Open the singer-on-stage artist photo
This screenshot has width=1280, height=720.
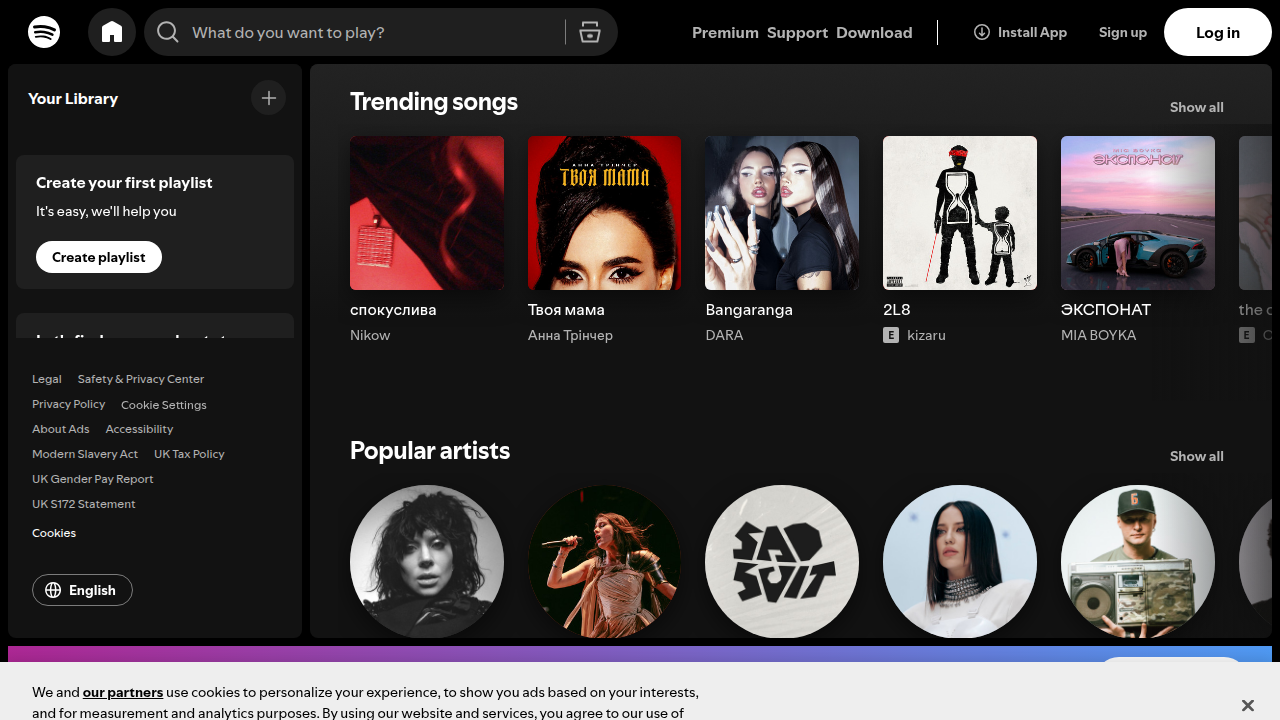(605, 561)
